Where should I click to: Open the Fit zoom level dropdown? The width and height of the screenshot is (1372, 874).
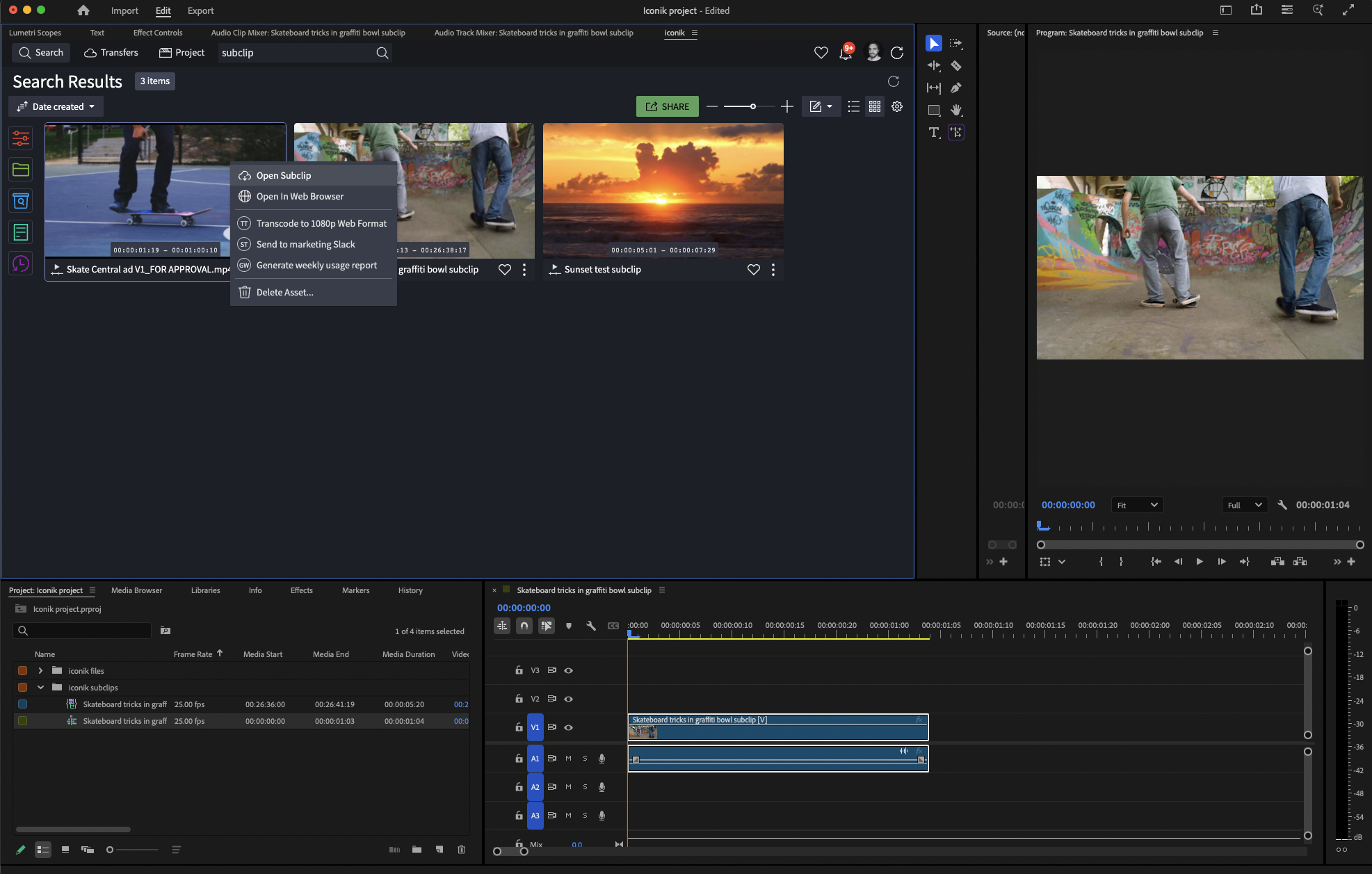pos(1137,505)
